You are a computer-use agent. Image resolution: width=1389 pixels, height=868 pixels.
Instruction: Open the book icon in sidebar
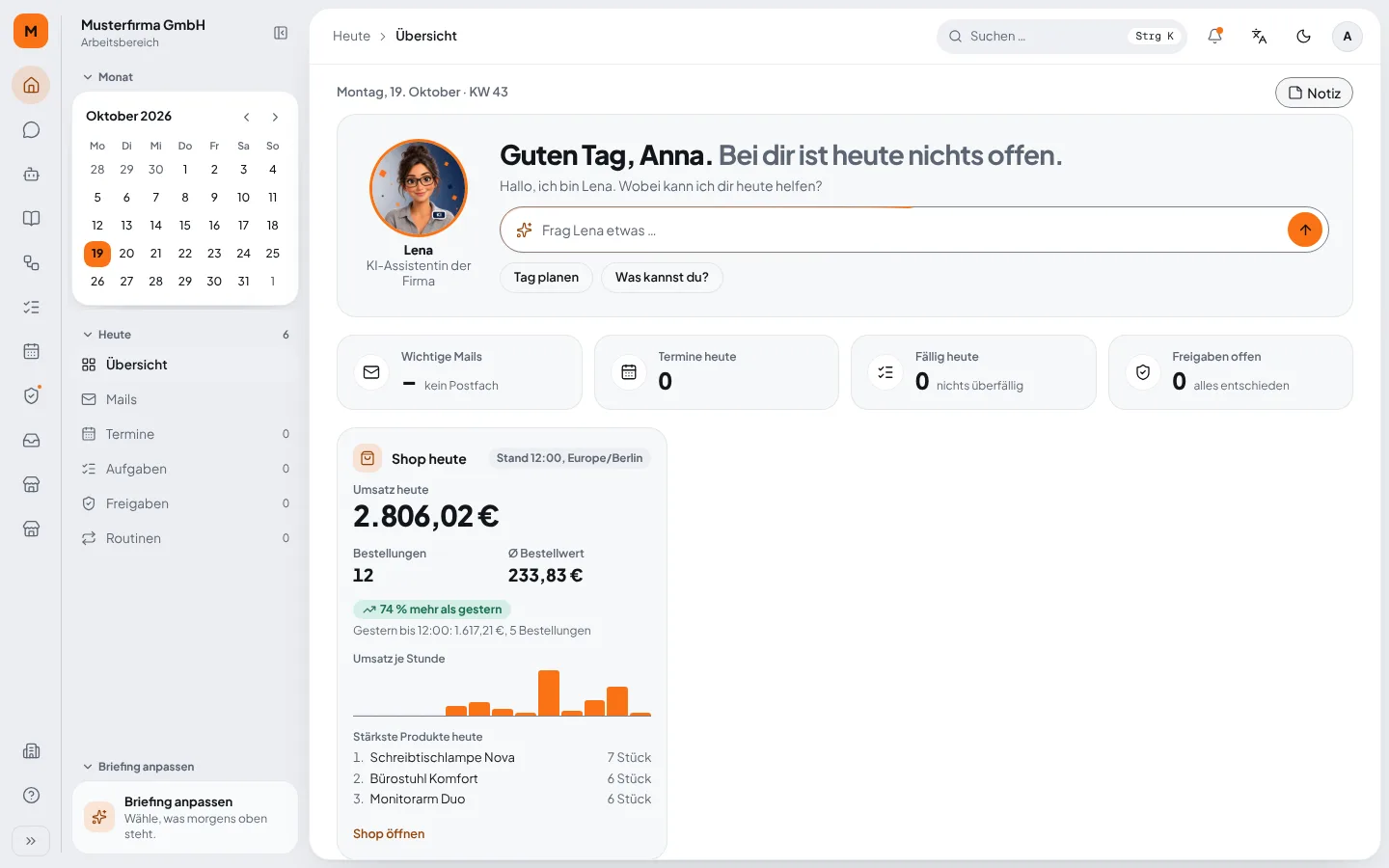coord(31,218)
